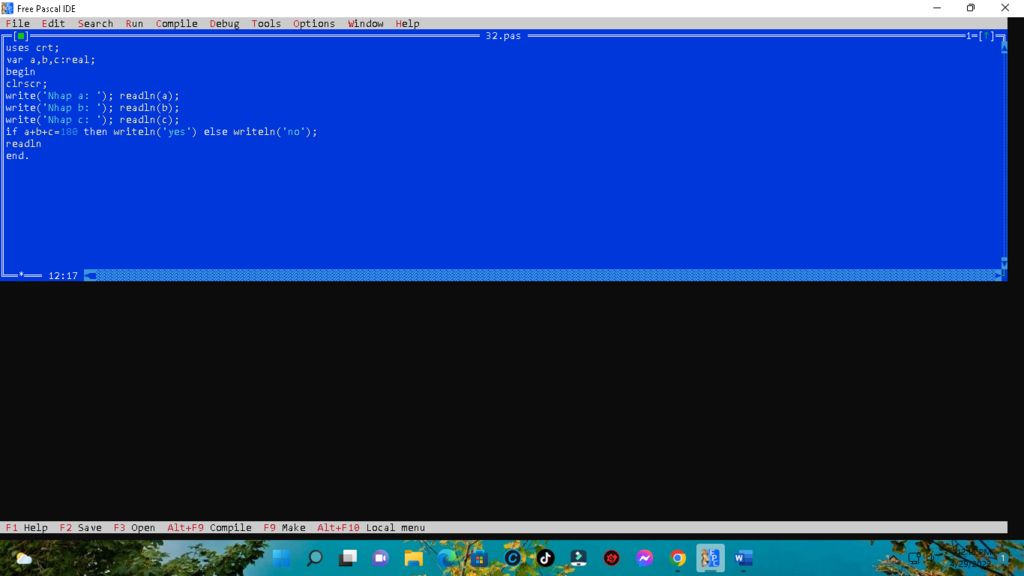Click the writeln('yes') call
The width and height of the screenshot is (1024, 576).
point(155,132)
